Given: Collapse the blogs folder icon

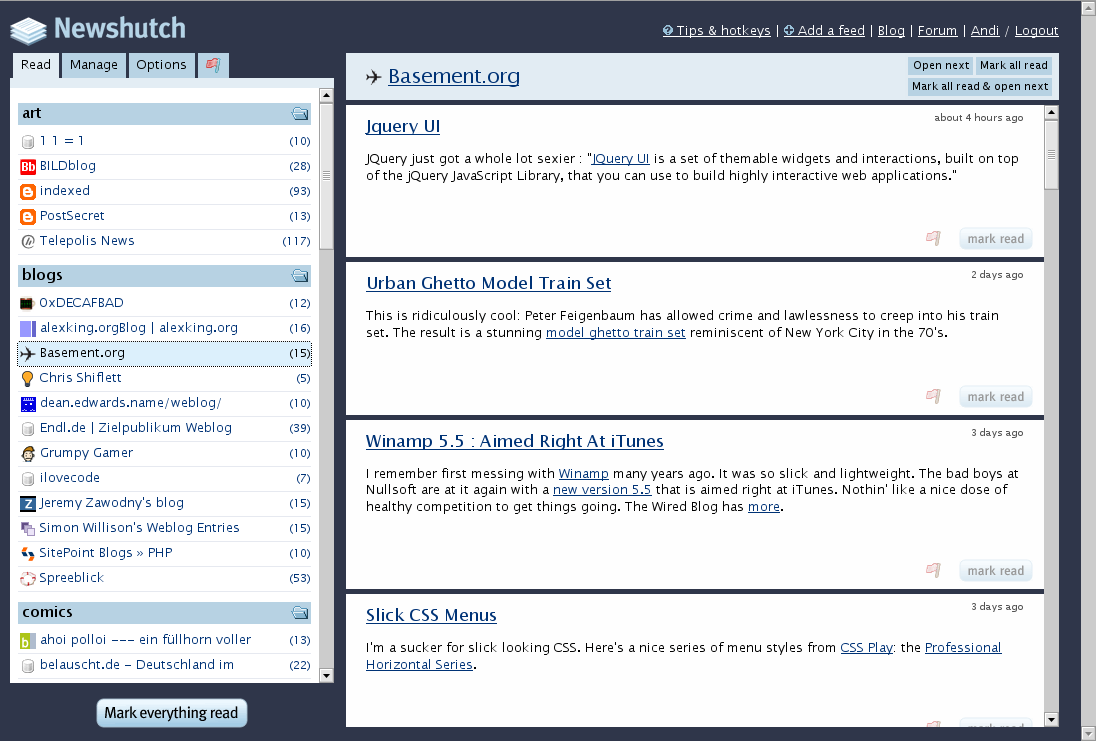Looking at the screenshot, I should (300, 275).
